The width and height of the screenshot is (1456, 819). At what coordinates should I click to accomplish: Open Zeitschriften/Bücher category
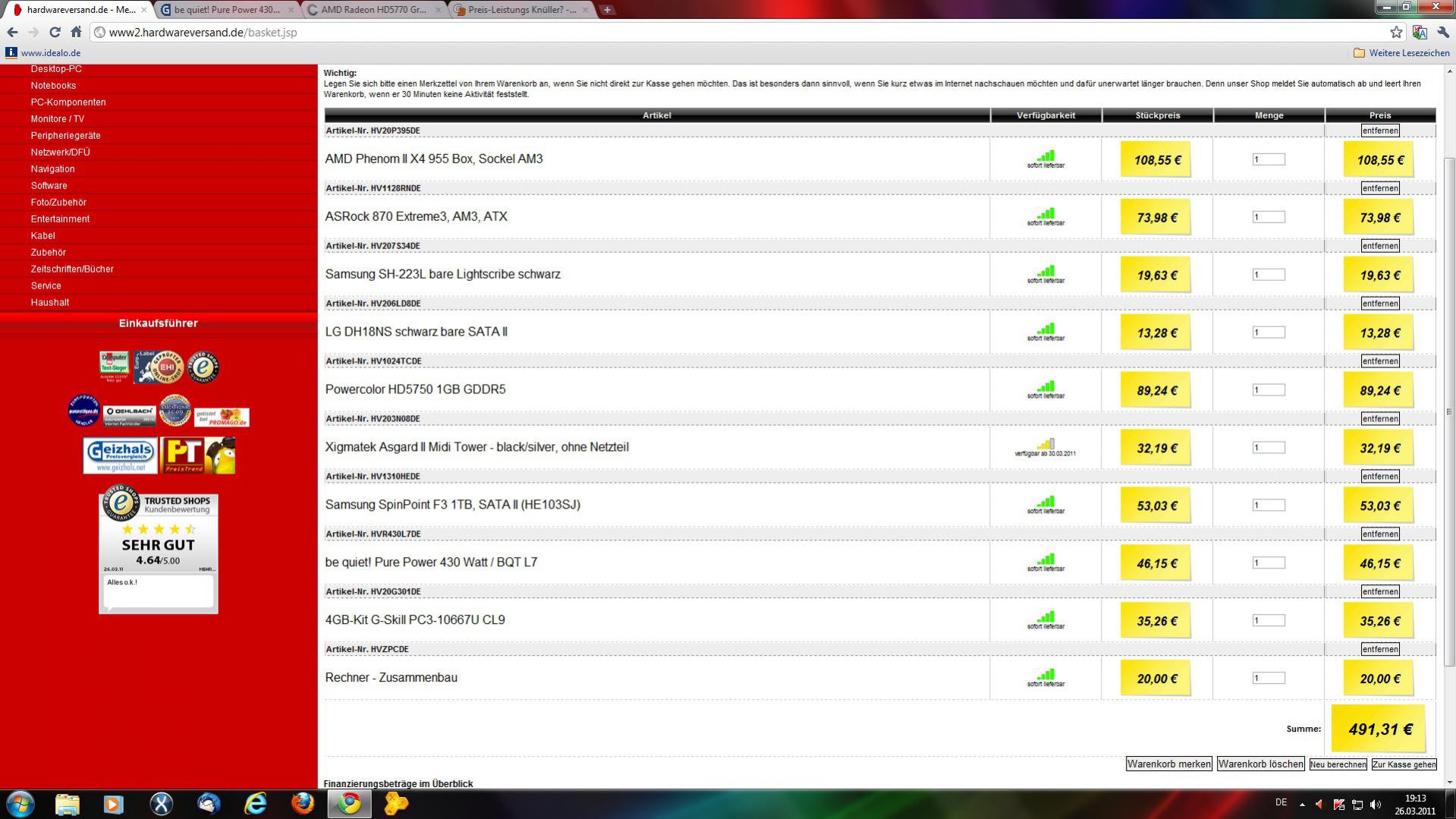tap(72, 269)
